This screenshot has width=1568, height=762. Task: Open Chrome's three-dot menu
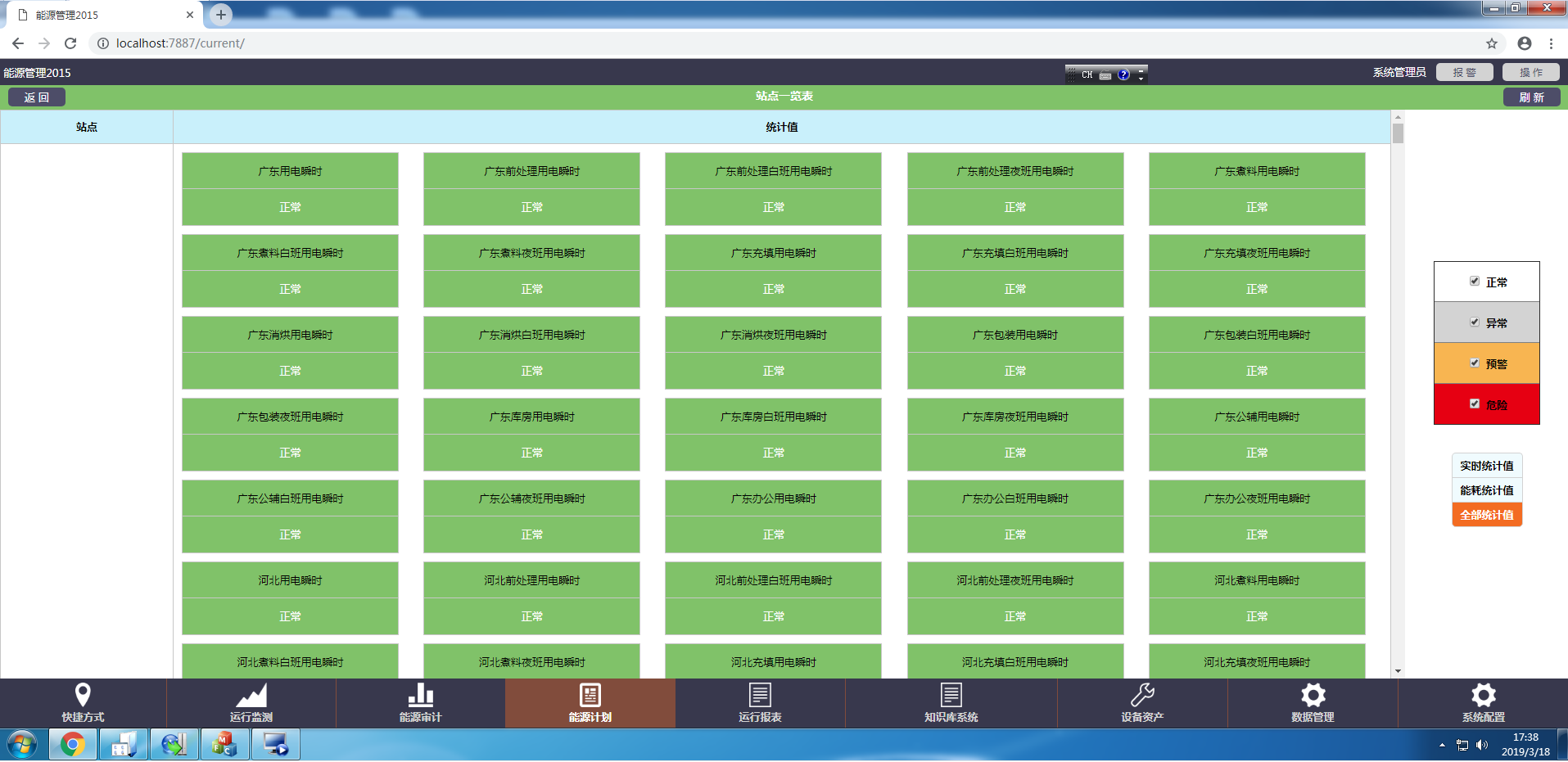1551,43
